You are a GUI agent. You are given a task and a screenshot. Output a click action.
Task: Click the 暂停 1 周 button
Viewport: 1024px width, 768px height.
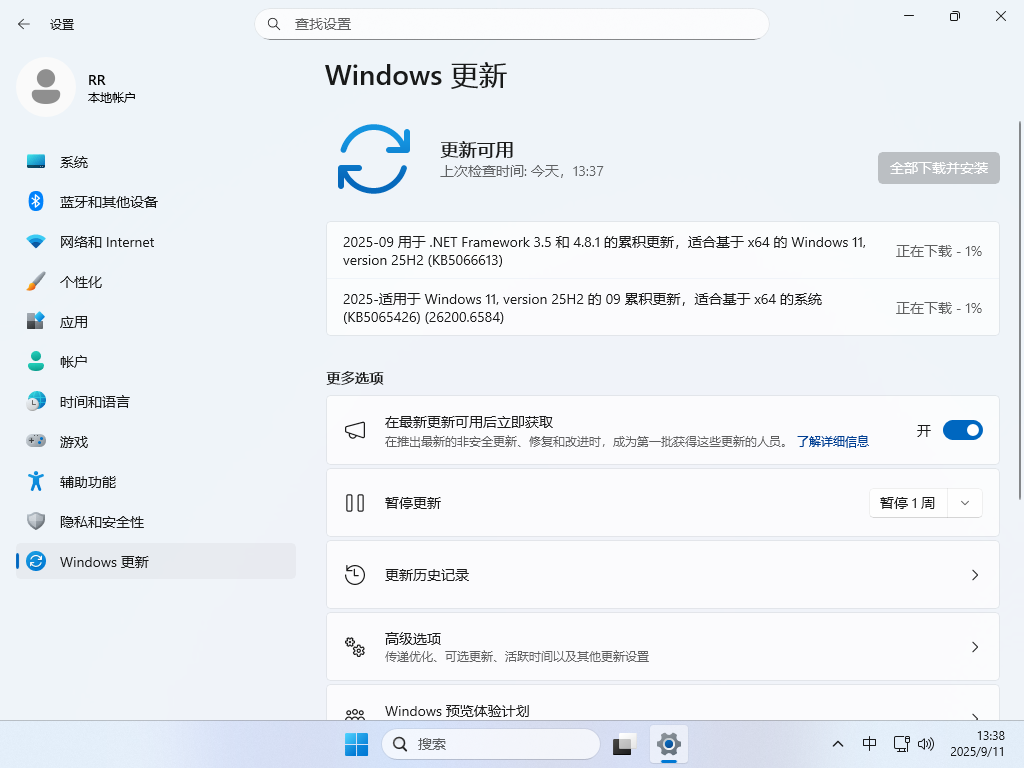pyautogui.click(x=908, y=503)
